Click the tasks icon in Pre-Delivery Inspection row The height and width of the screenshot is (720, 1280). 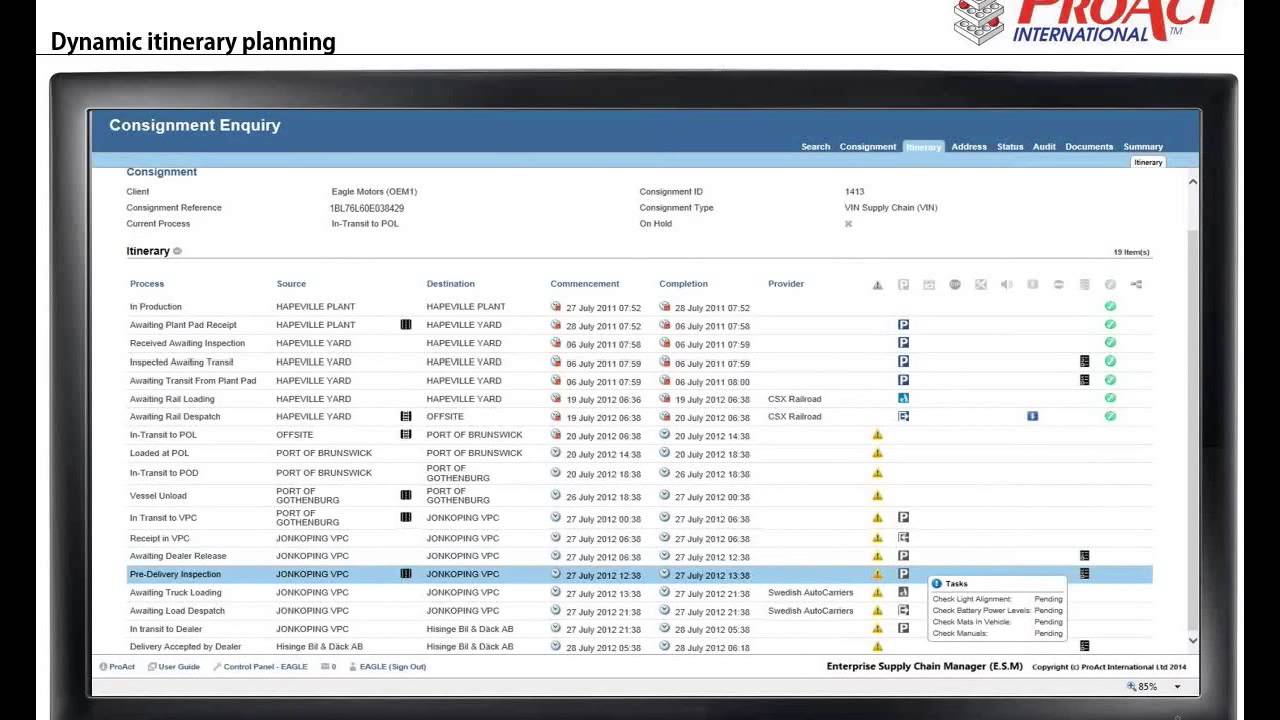[x=1084, y=574]
